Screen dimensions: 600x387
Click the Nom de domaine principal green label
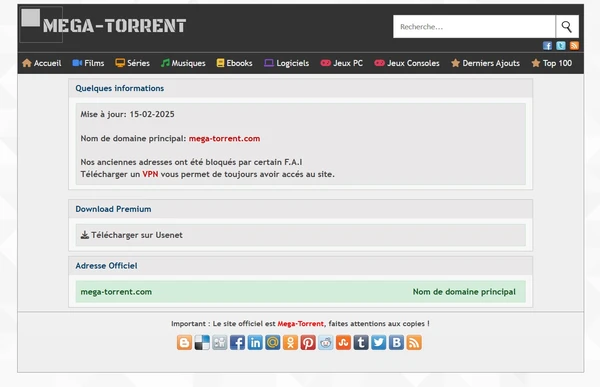(464, 292)
